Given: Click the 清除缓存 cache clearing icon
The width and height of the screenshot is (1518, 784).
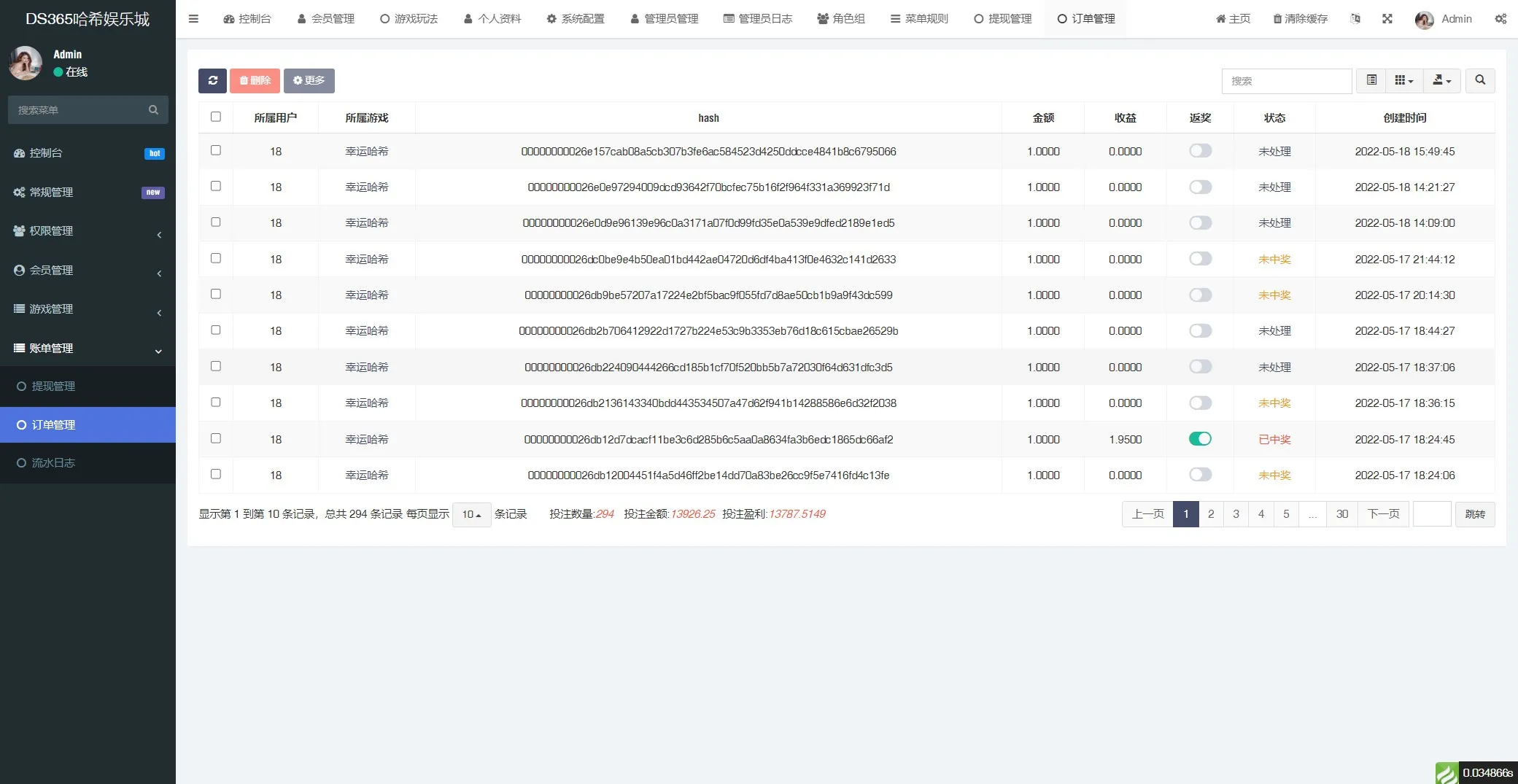Looking at the screenshot, I should click(x=1300, y=18).
